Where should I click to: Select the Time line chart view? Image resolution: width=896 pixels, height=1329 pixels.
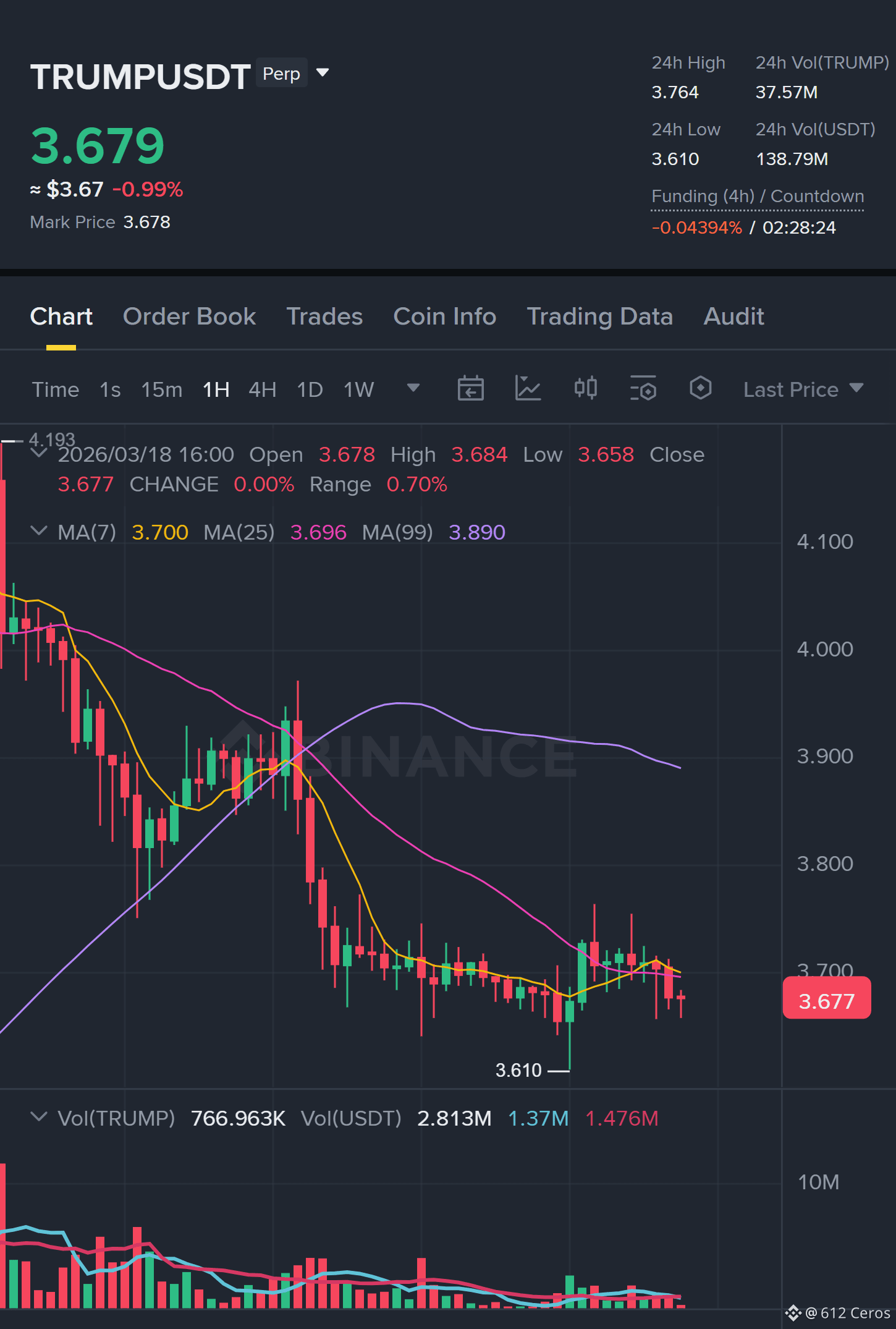click(x=56, y=389)
